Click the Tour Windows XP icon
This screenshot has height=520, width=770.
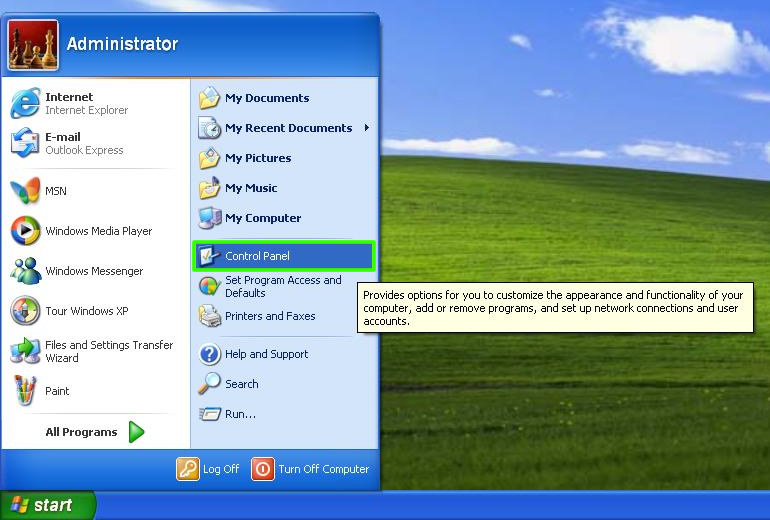pos(25,310)
